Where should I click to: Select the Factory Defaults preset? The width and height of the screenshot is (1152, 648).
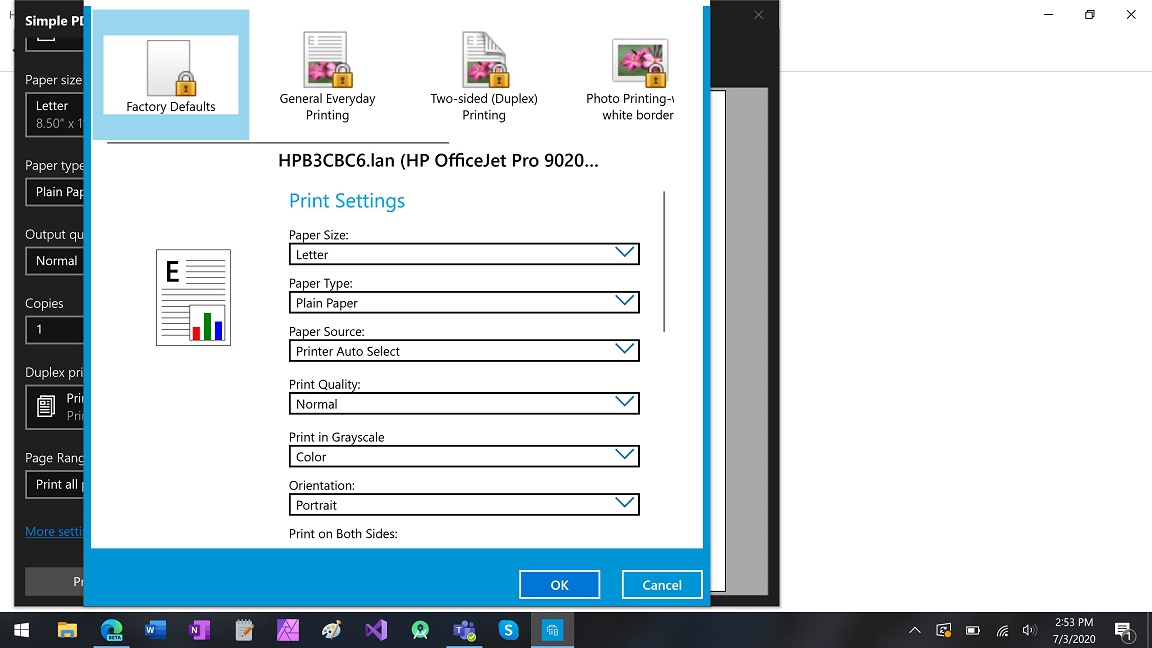pos(171,76)
